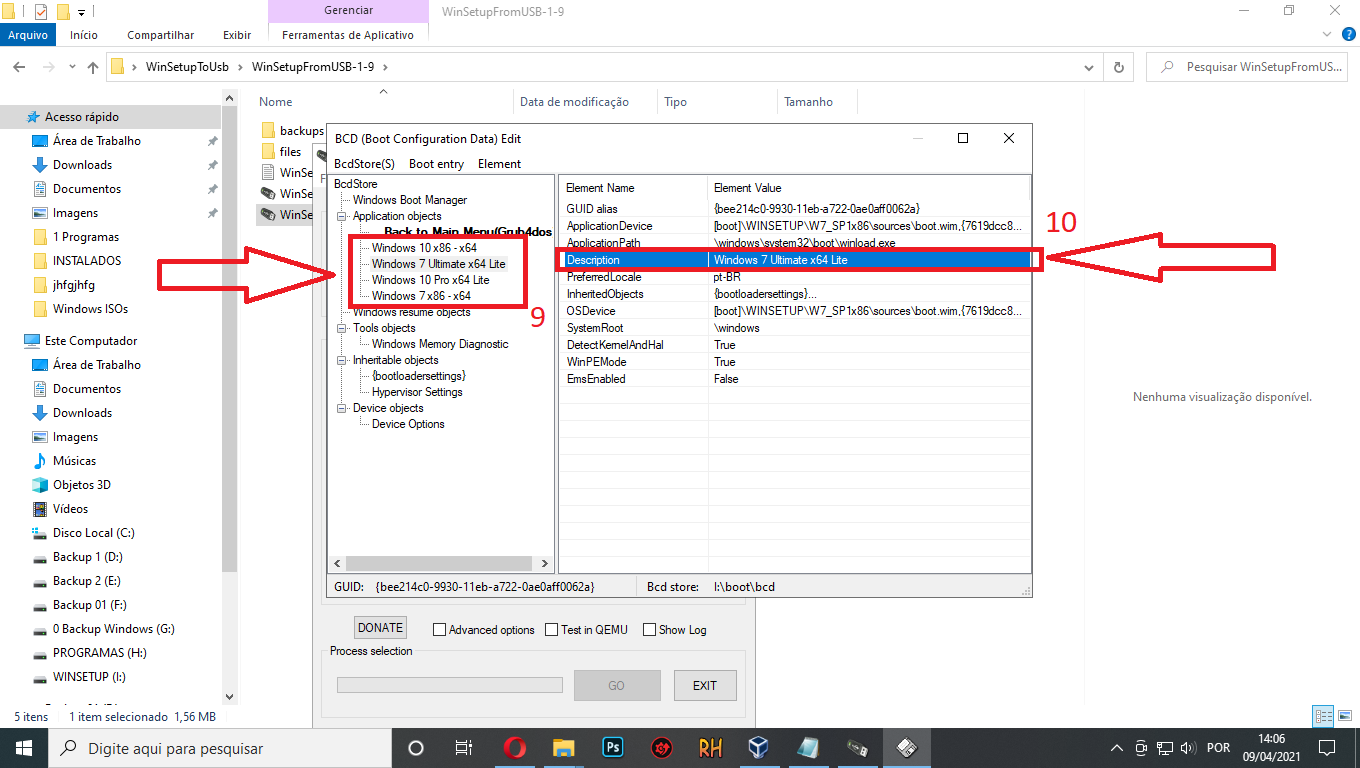
Task: Expand the address bar history dropdown
Action: [1090, 67]
